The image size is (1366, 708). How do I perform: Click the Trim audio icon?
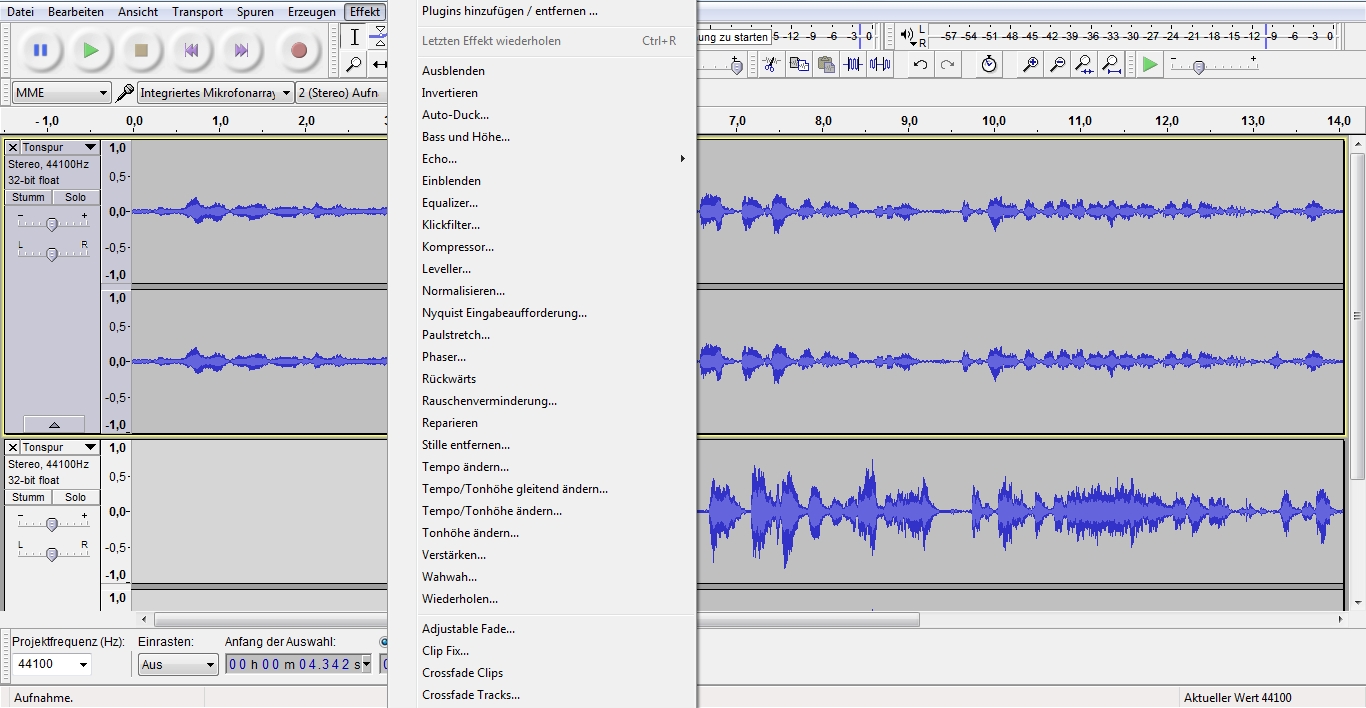click(x=853, y=65)
